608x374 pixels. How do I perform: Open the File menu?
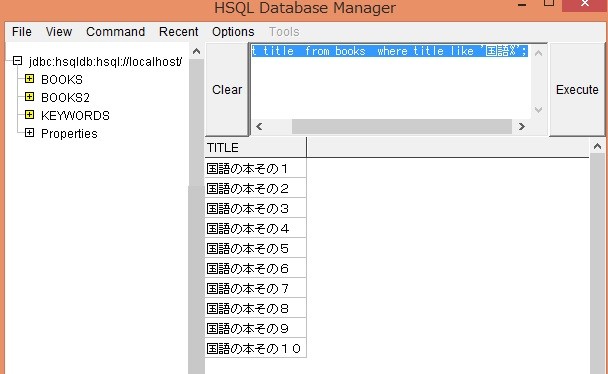(22, 32)
